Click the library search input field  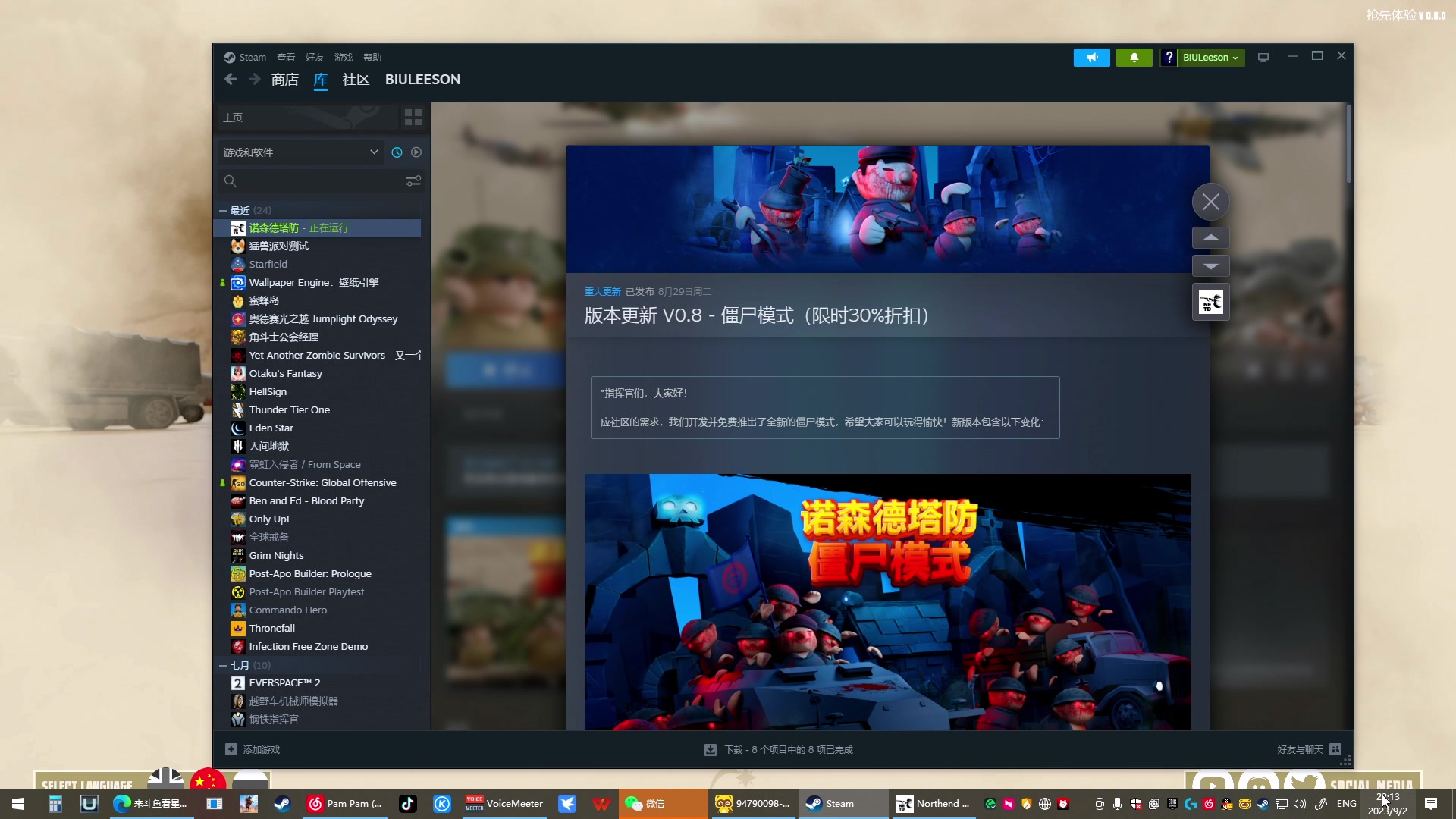(x=322, y=181)
